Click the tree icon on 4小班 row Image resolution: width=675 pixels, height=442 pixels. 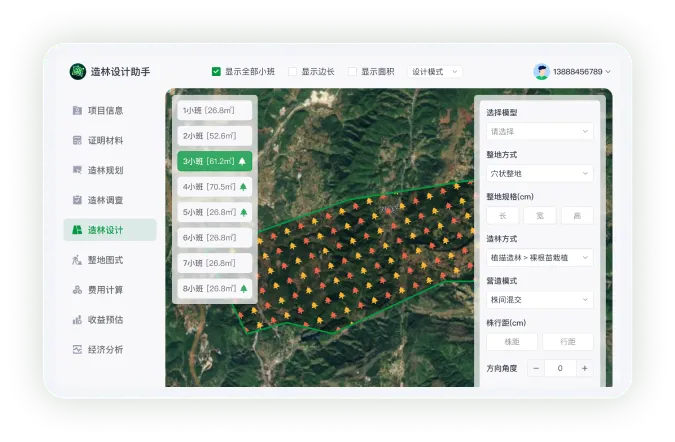point(243,187)
